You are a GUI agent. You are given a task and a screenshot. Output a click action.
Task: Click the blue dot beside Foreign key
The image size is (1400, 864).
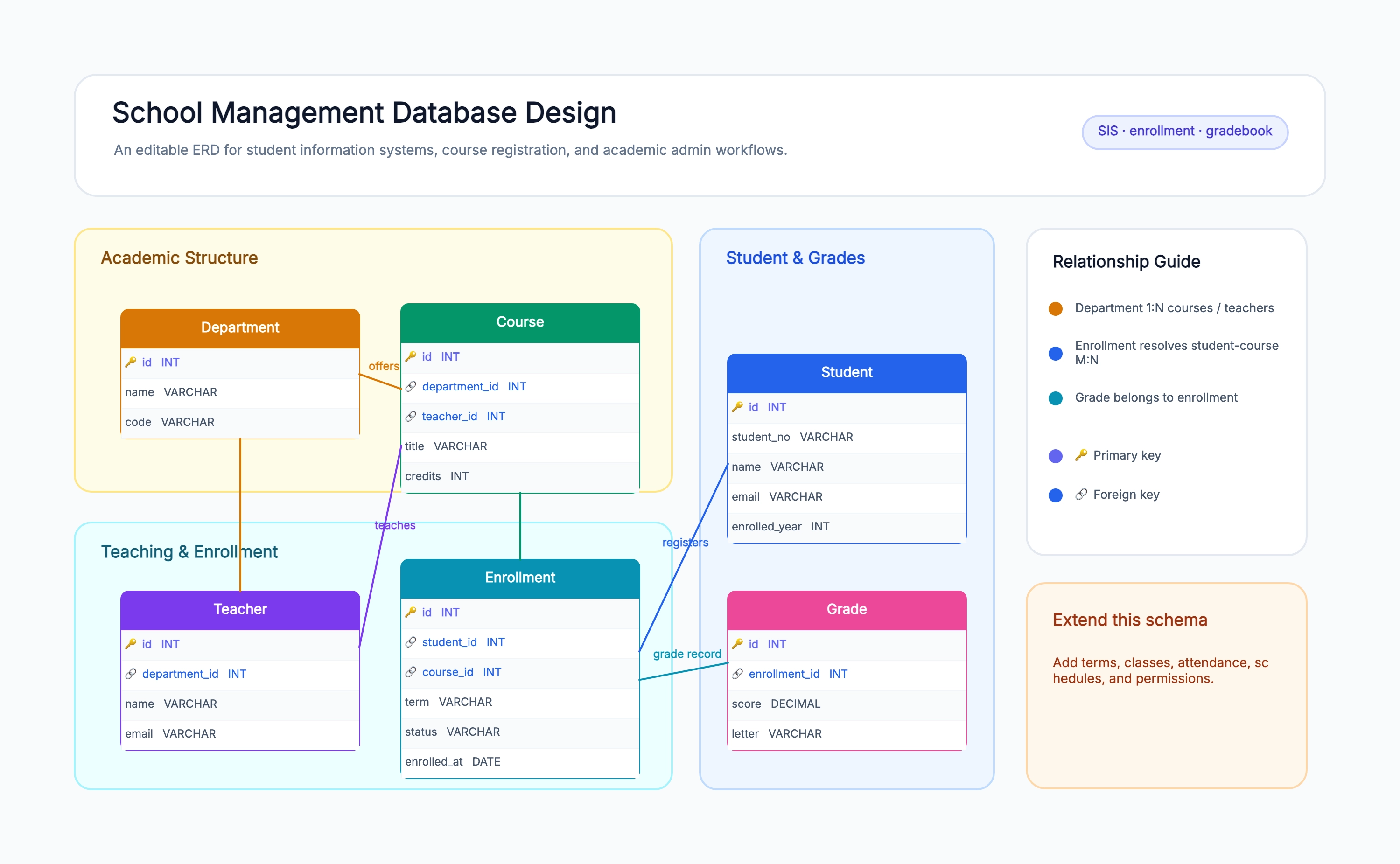tap(1056, 495)
